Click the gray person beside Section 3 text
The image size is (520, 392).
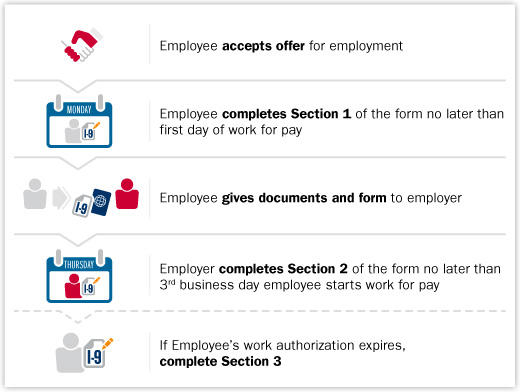pyautogui.click(x=70, y=353)
